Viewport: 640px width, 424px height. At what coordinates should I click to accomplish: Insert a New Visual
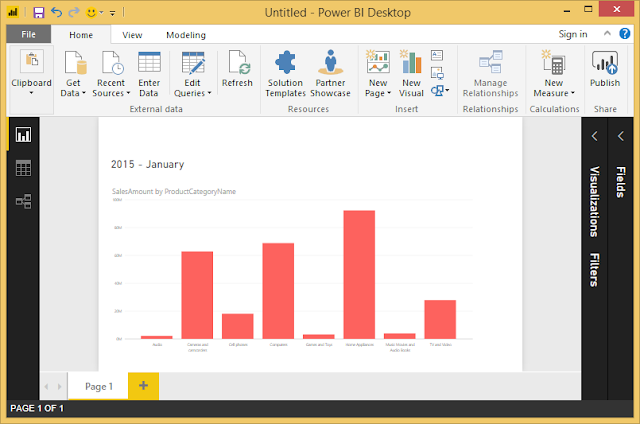coord(411,74)
